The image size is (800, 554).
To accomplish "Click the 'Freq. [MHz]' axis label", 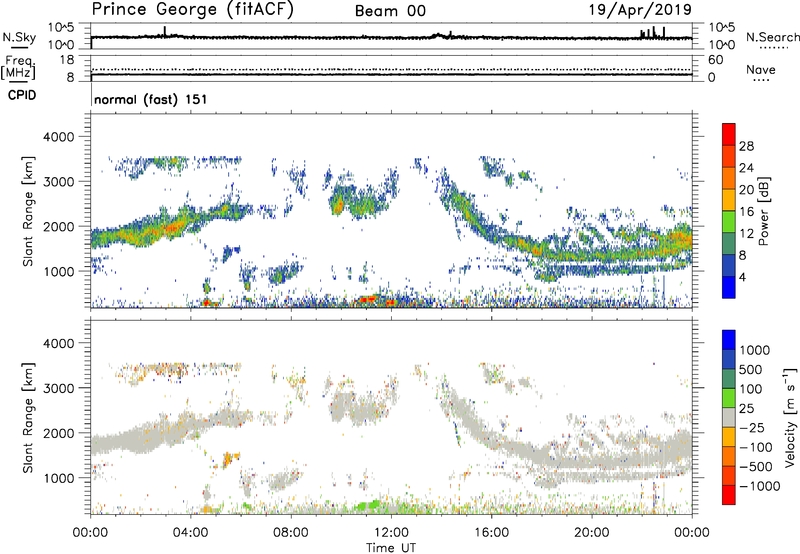I will [x=18, y=68].
